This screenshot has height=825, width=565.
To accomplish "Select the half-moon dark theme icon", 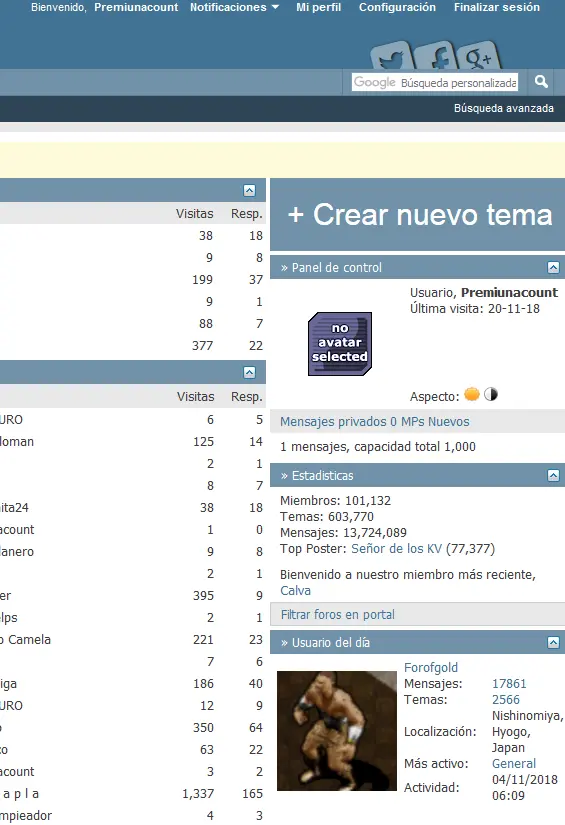I will tap(491, 394).
